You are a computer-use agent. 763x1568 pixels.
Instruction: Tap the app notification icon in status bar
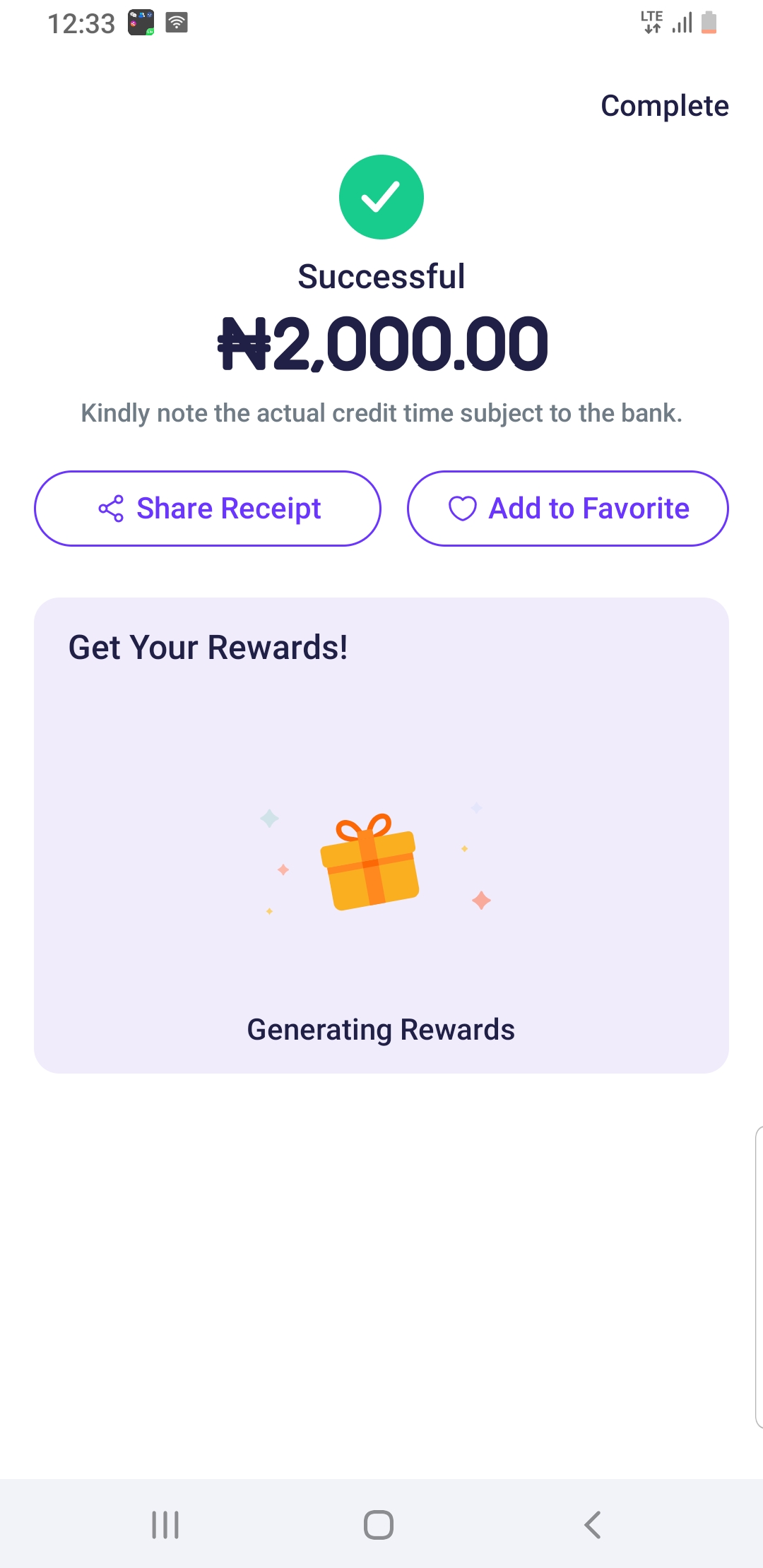[141, 23]
